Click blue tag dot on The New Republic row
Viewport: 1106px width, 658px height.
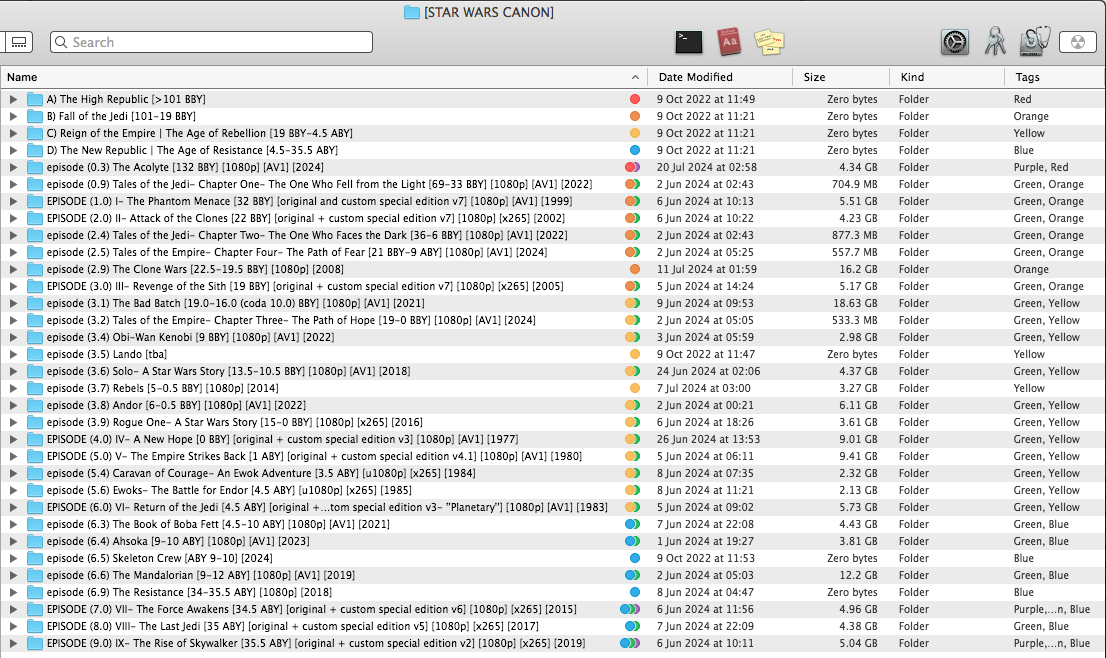(x=635, y=150)
